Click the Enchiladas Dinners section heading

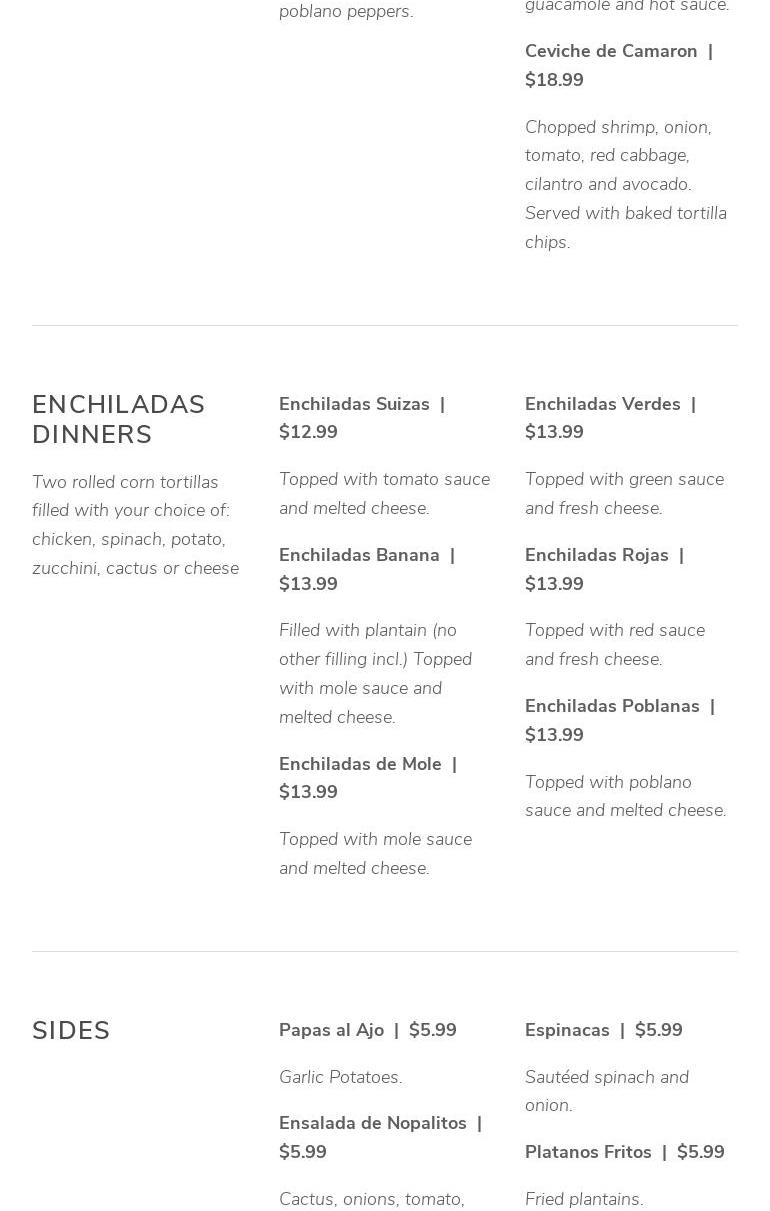click(x=118, y=419)
